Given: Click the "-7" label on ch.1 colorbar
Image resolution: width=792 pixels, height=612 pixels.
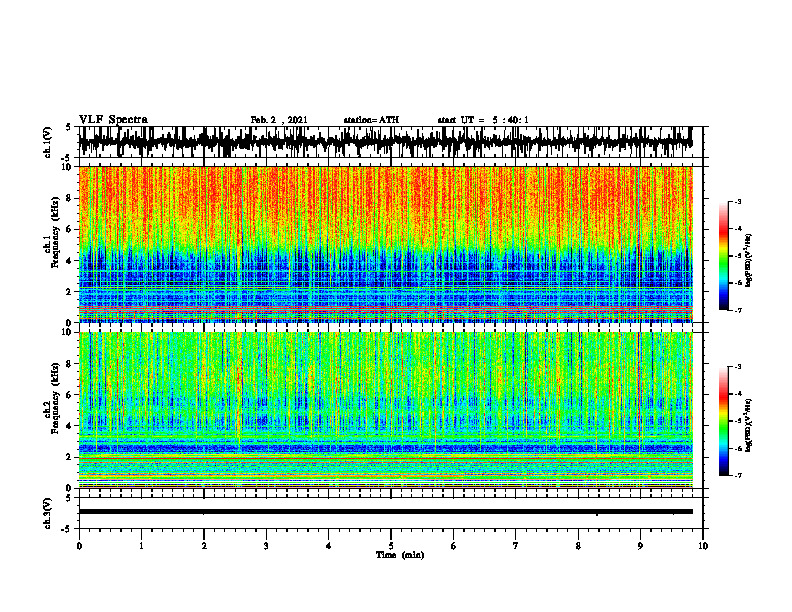Looking at the screenshot, I should click(x=738, y=310).
